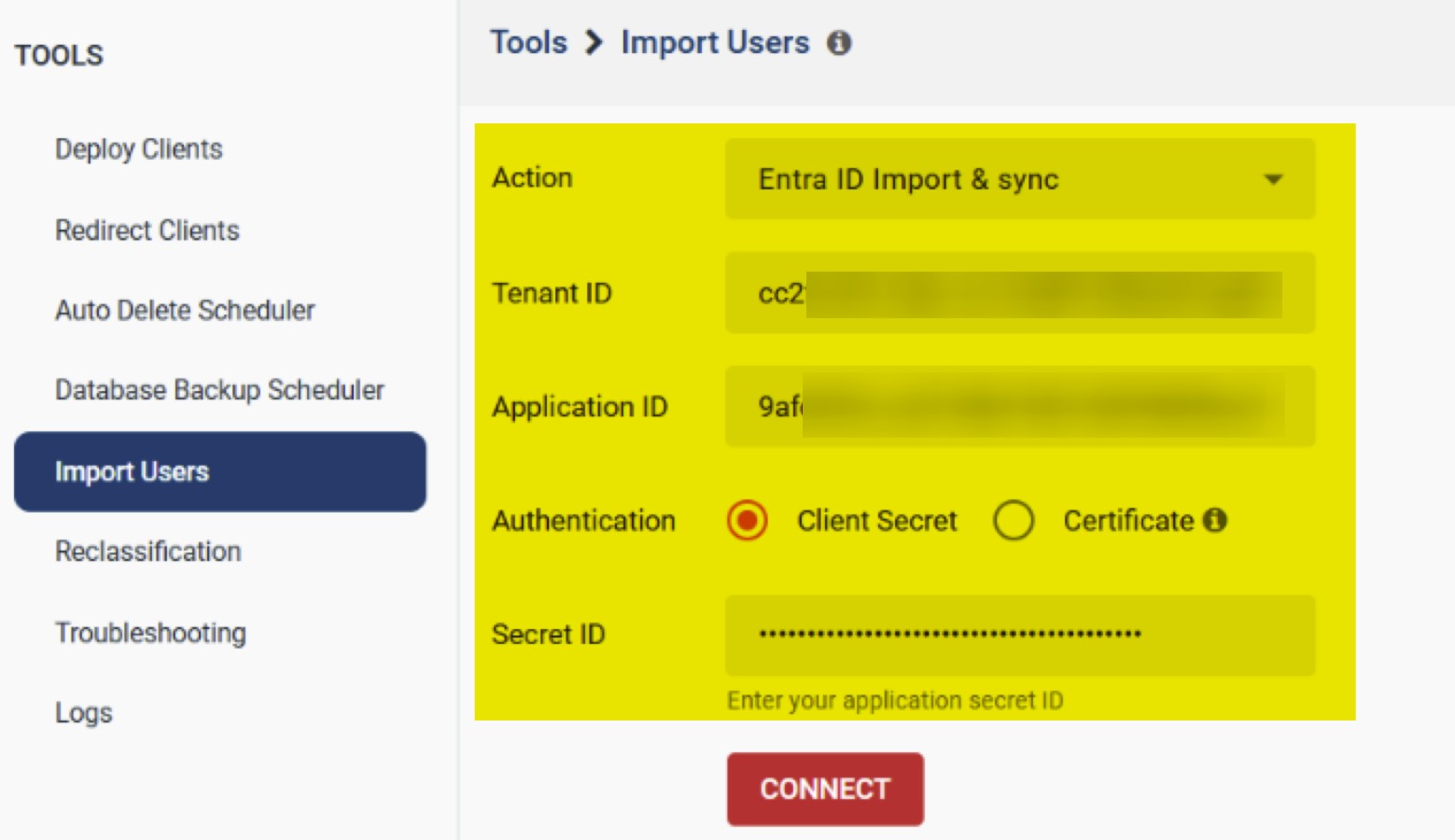Click the breadcrumb chevron arrow after Tools
This screenshot has height=840, width=1455.
click(594, 43)
